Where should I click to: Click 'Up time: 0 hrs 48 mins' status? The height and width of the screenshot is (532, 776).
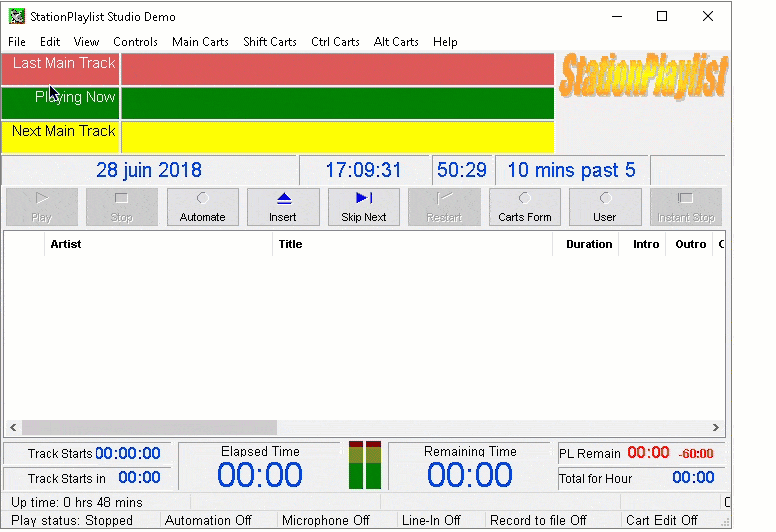(x=77, y=503)
